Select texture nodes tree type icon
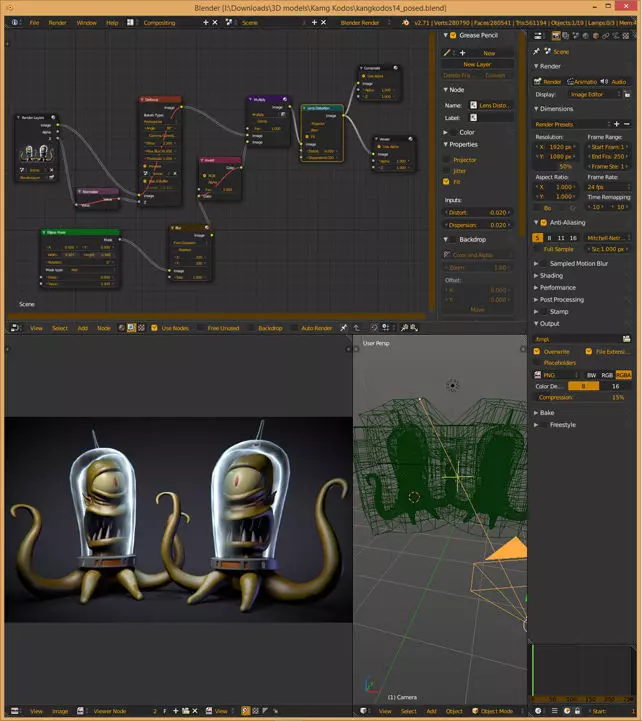642x721 pixels. click(x=141, y=328)
